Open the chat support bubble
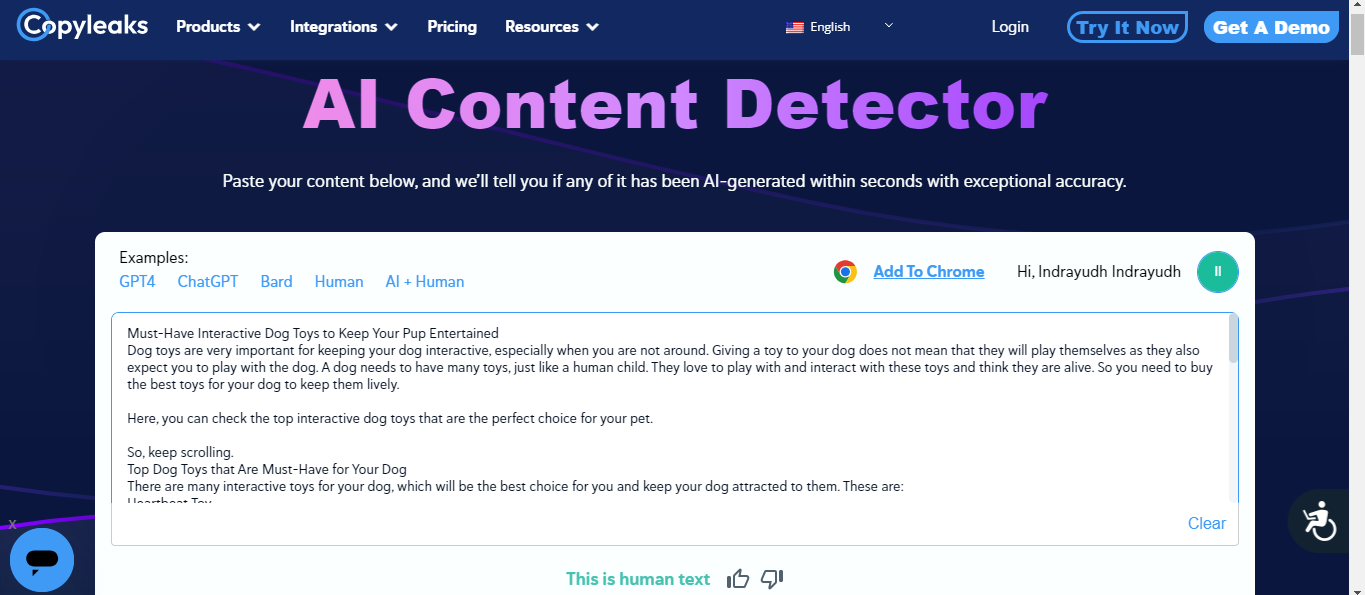Image resolution: width=1365 pixels, height=595 pixels. pos(42,561)
